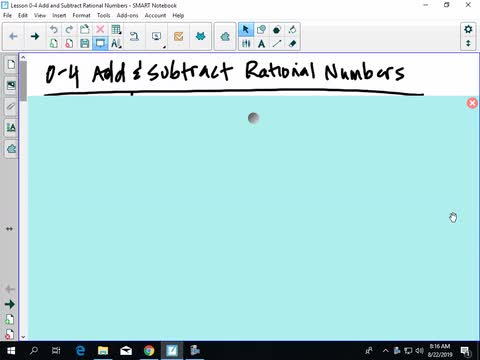Toggle the screen shade button
Viewport: 480px width, 360px height.
pos(100,43)
